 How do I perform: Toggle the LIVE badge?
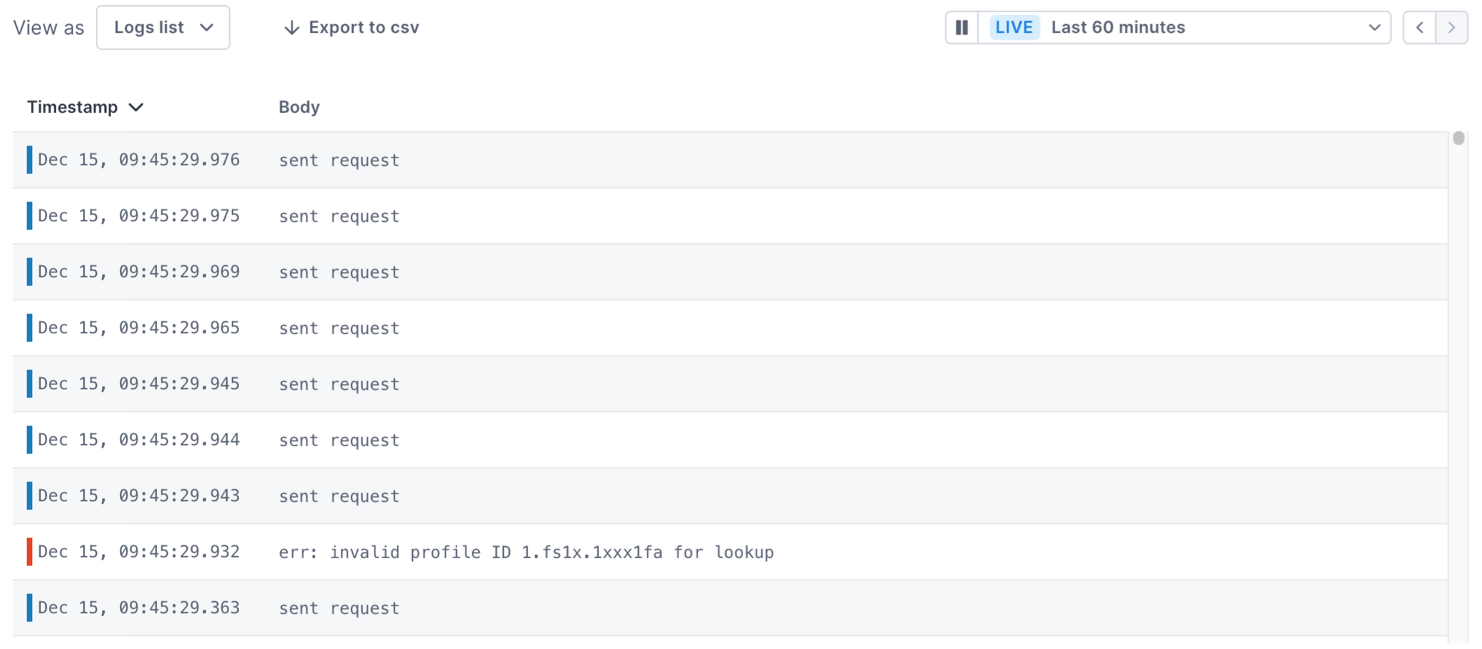coord(1014,28)
